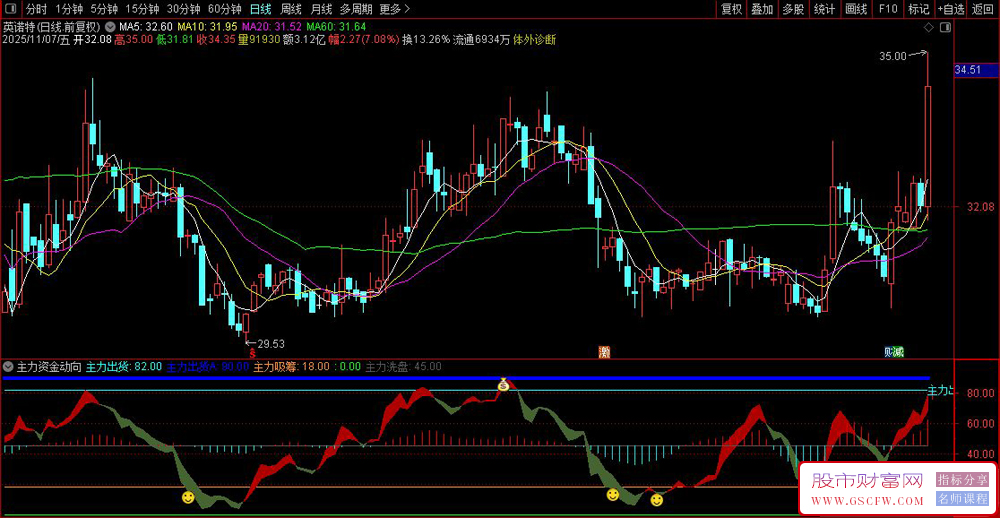Switch to 周线 weekly chart
This screenshot has height=518, width=1000.
pyautogui.click(x=291, y=9)
